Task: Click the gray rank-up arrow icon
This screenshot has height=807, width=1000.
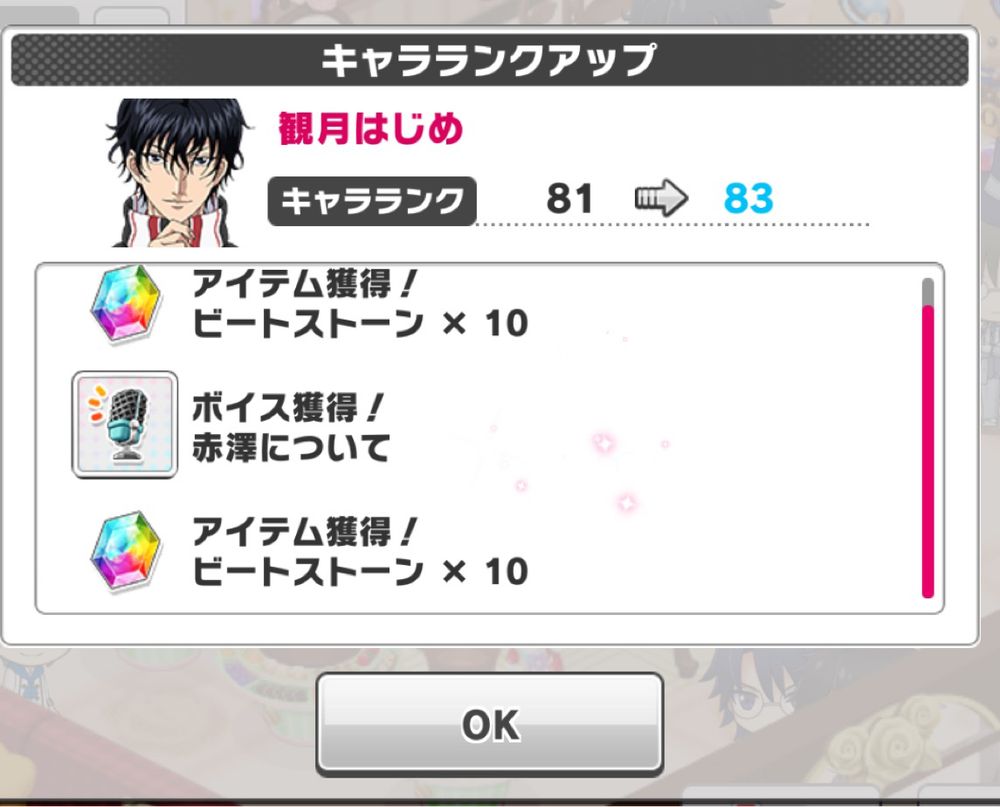Action: coord(661,198)
